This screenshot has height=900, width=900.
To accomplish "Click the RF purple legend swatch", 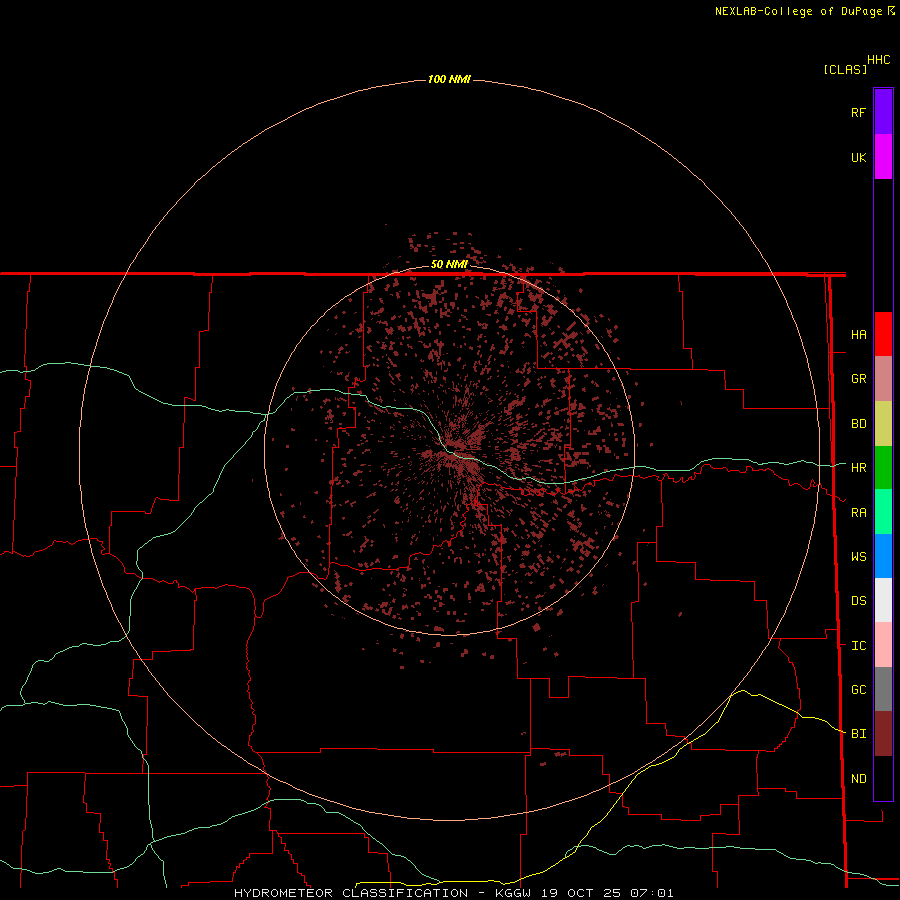I will coord(883,112).
